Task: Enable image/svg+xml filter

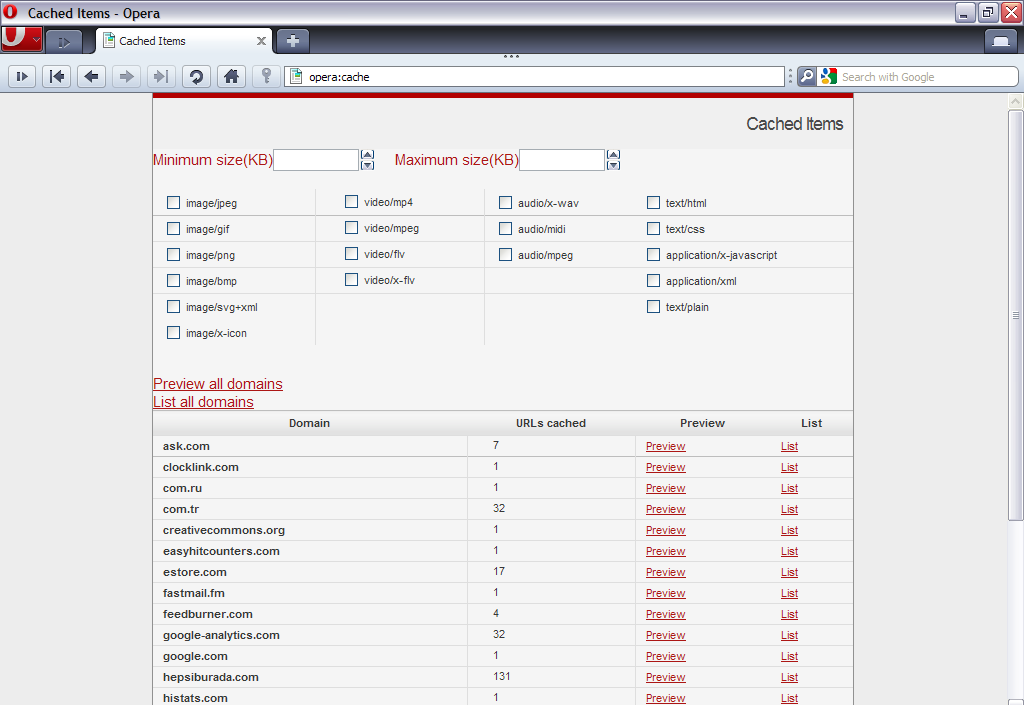Action: click(x=173, y=307)
